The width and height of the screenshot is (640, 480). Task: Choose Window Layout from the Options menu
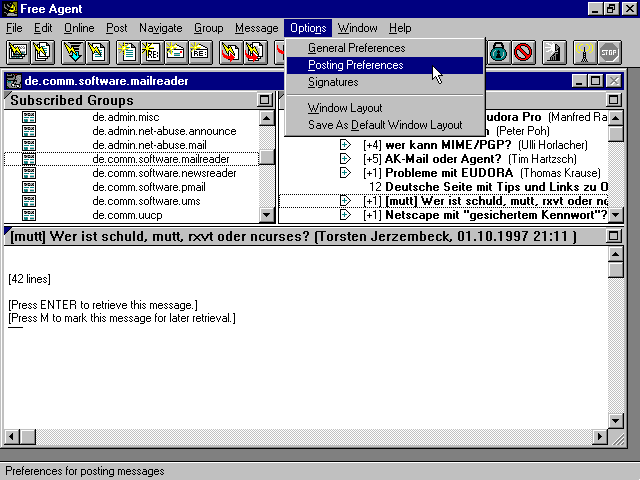384,108
